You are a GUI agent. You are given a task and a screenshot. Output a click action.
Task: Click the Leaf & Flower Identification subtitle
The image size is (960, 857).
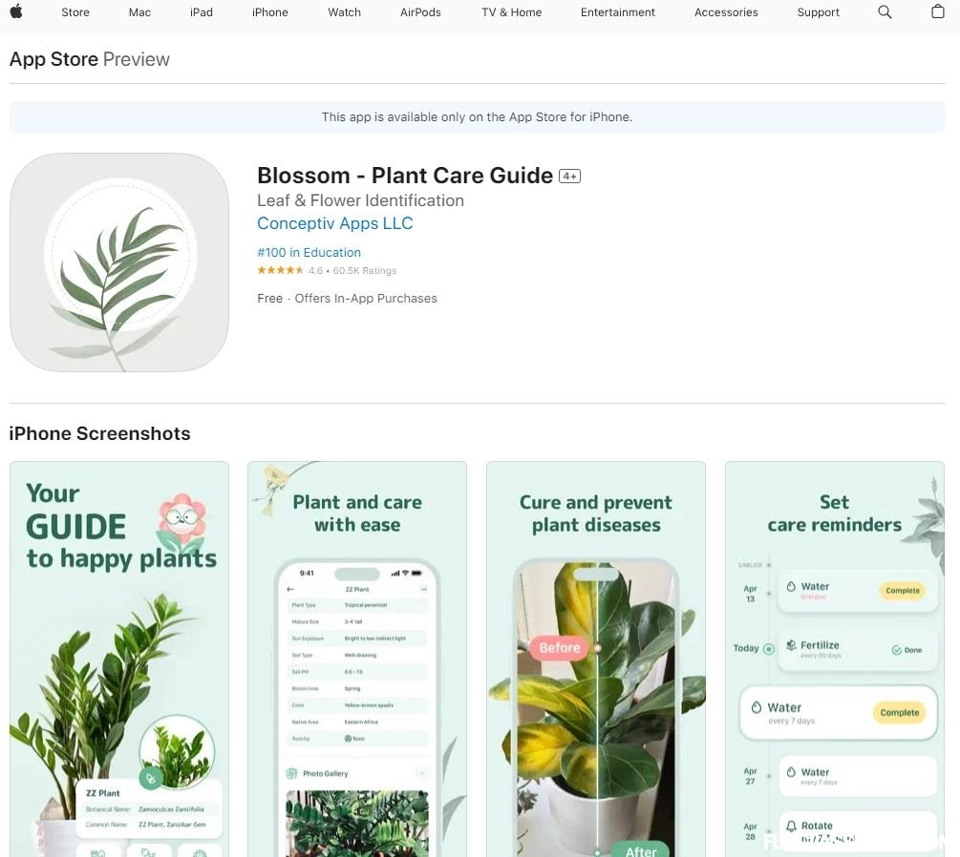[x=361, y=200]
